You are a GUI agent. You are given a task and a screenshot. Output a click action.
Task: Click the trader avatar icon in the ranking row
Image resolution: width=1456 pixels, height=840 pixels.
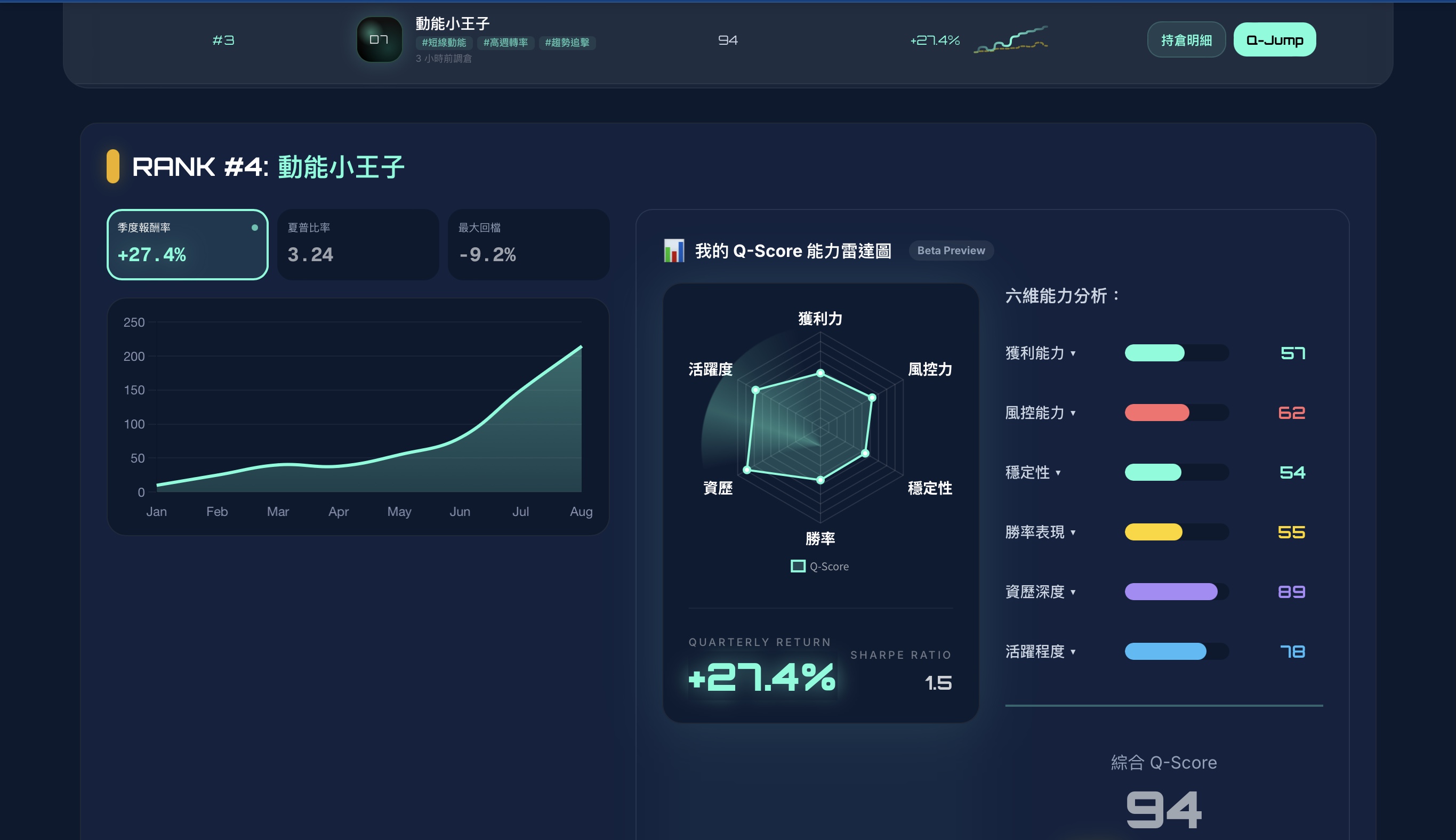379,39
